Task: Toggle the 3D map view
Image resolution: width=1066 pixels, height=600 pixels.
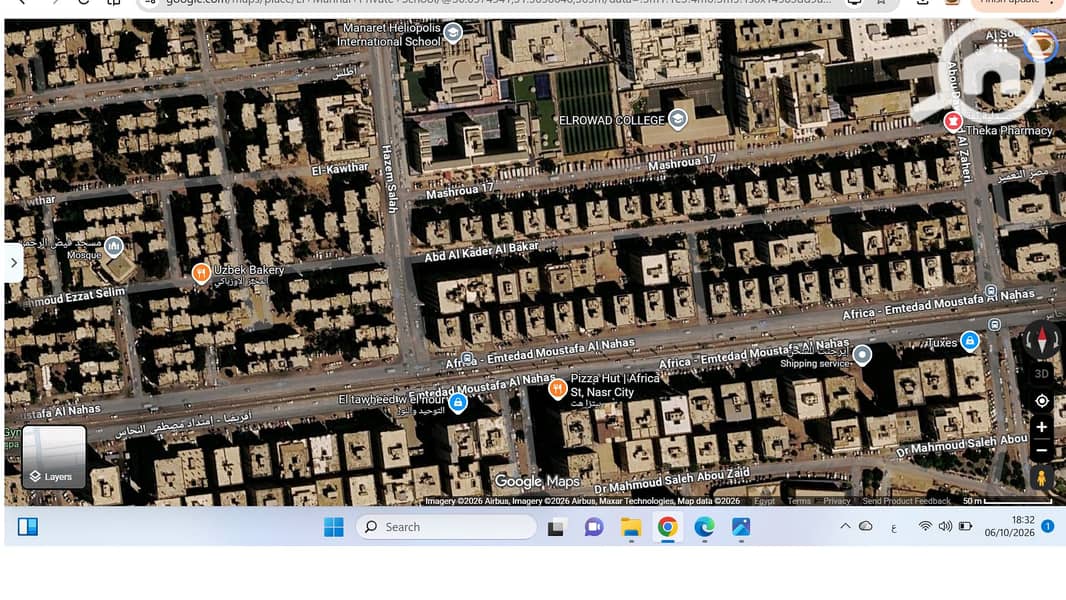Action: pos(1041,374)
